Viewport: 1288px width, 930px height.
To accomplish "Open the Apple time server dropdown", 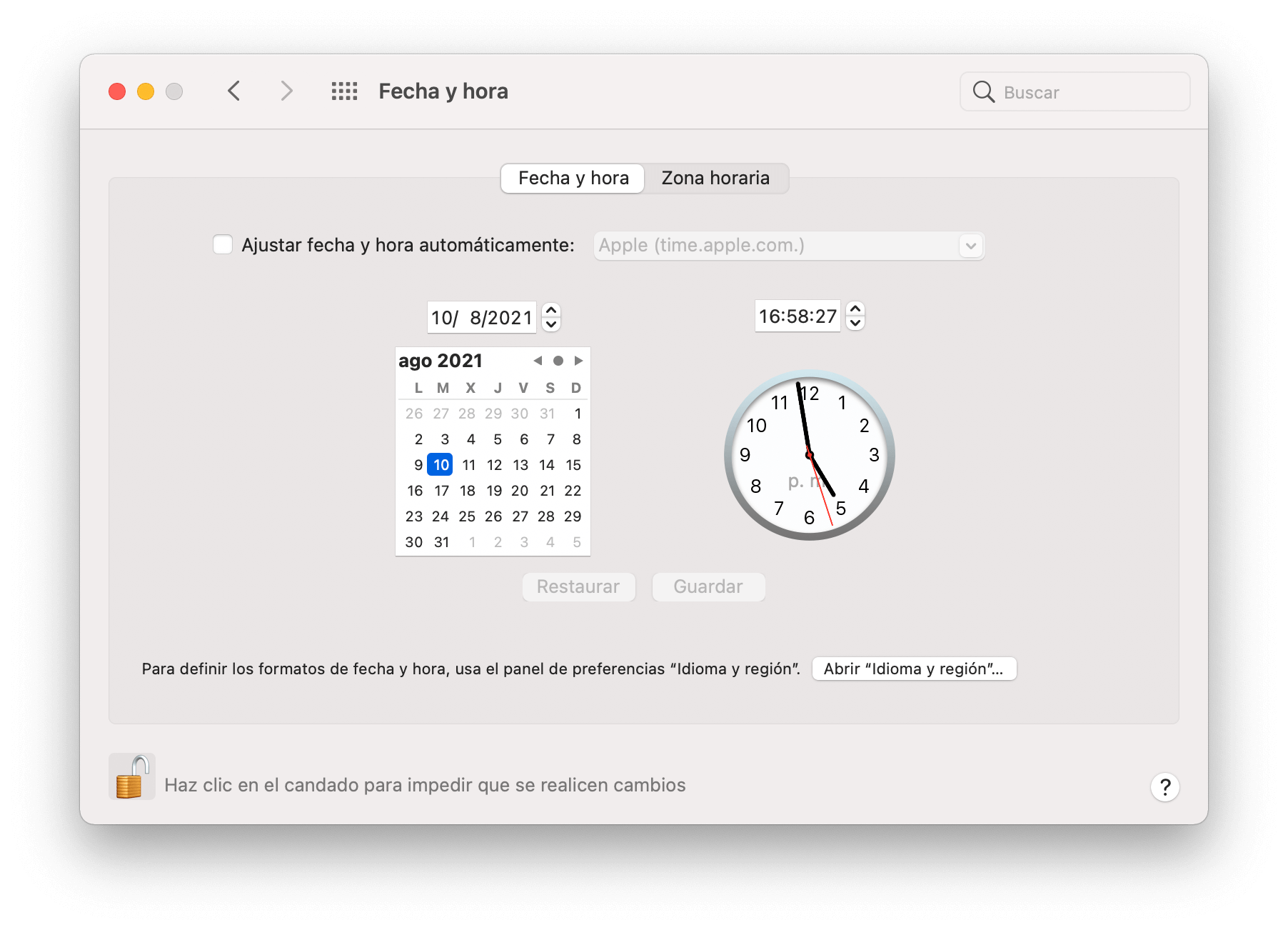I will 970,245.
